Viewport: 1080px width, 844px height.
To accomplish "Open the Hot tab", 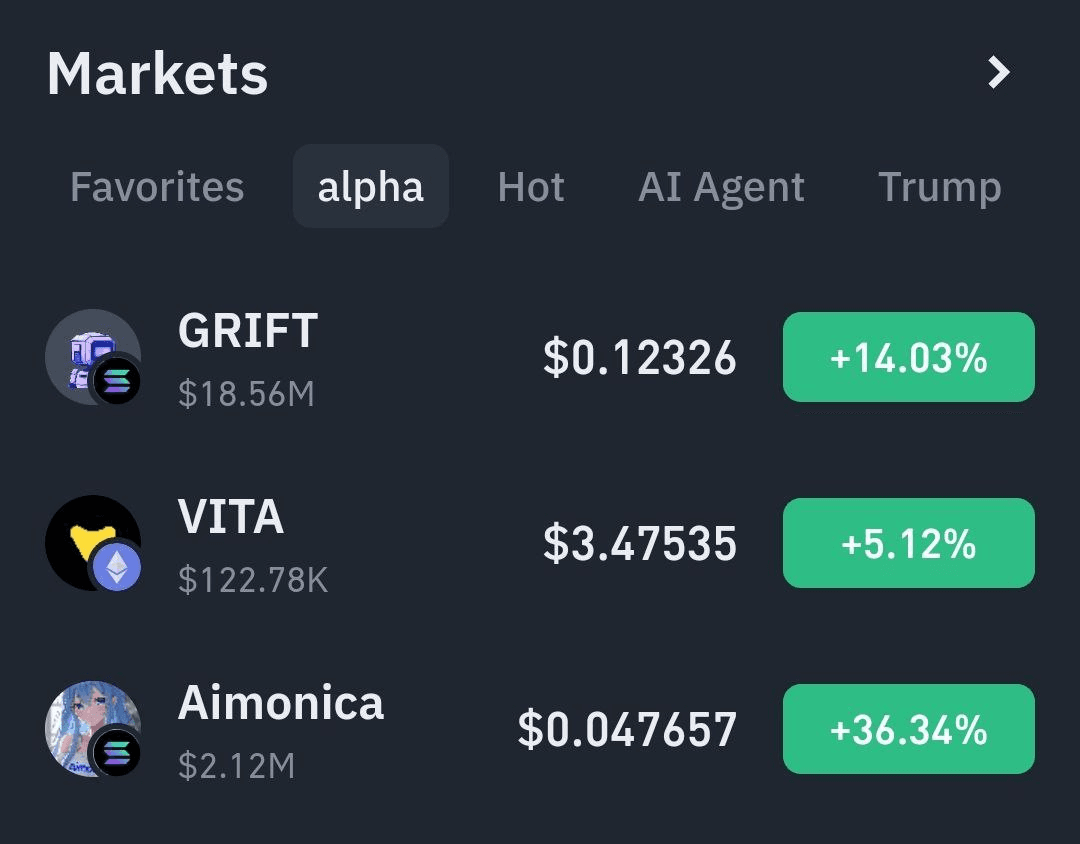I will pyautogui.click(x=531, y=187).
